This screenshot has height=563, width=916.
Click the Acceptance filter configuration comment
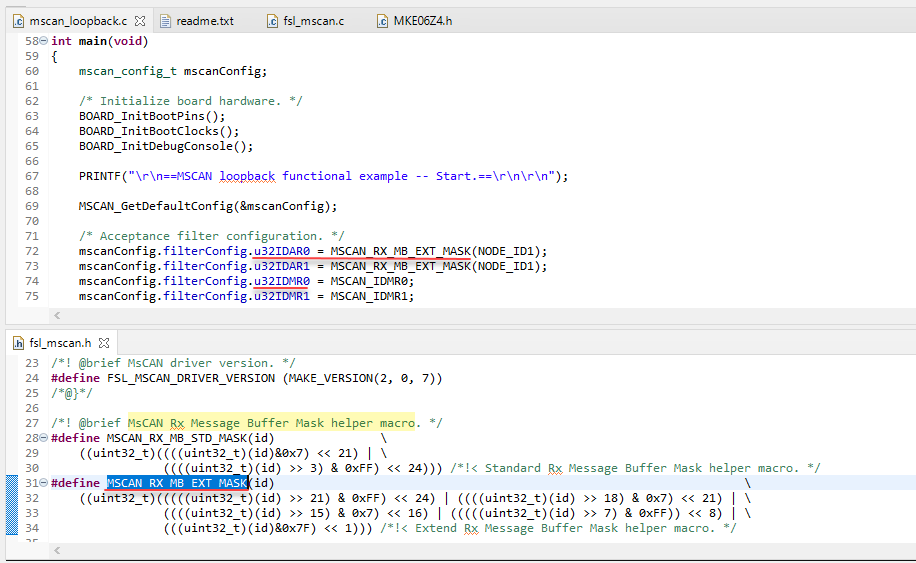coord(211,236)
